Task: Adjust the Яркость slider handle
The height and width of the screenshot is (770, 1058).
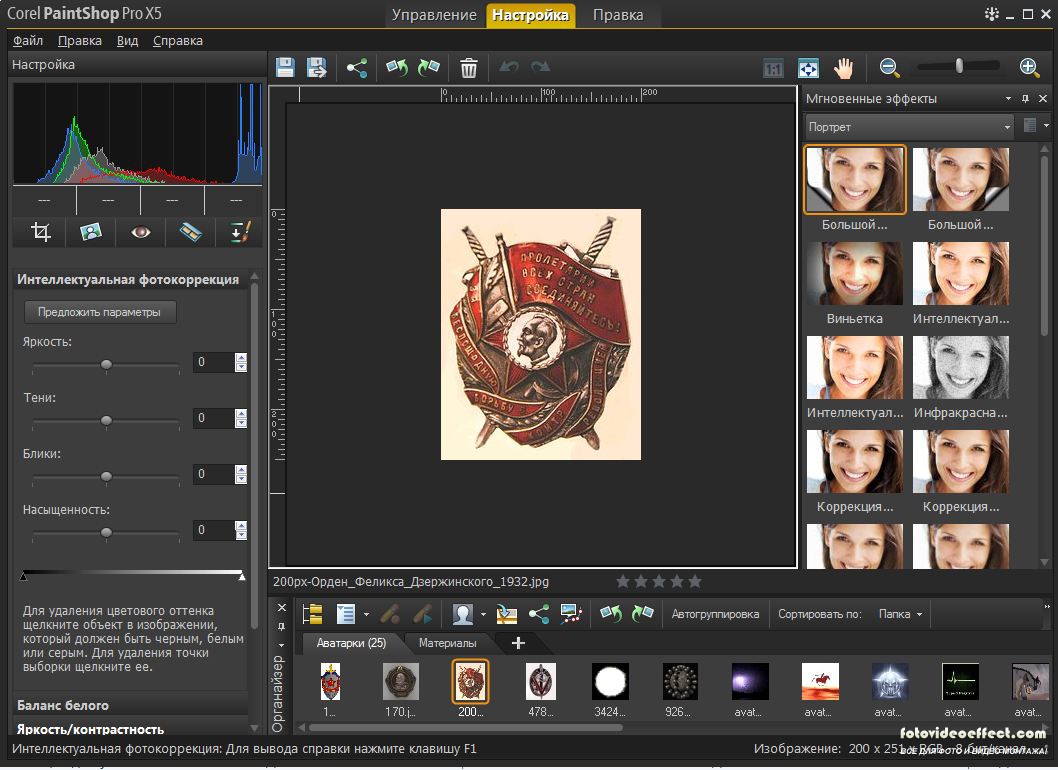Action: click(x=106, y=364)
